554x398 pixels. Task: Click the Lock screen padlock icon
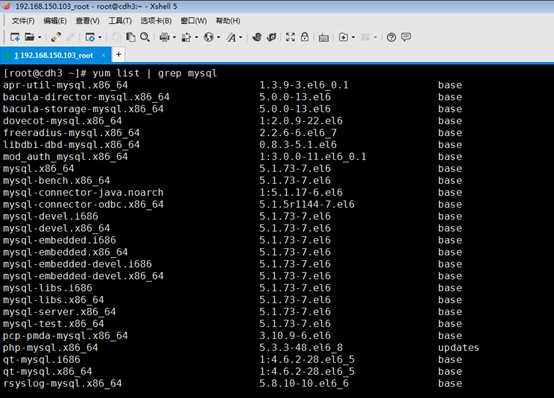click(x=305, y=37)
